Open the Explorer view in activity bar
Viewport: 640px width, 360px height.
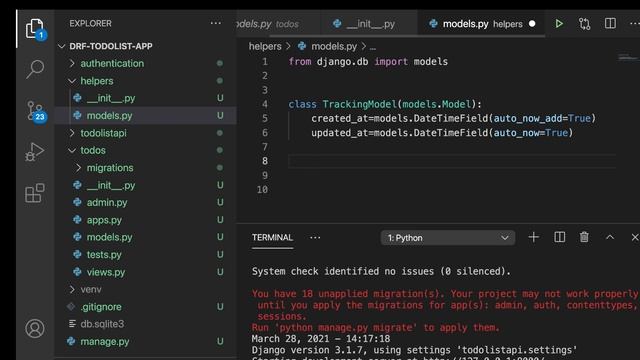35,29
